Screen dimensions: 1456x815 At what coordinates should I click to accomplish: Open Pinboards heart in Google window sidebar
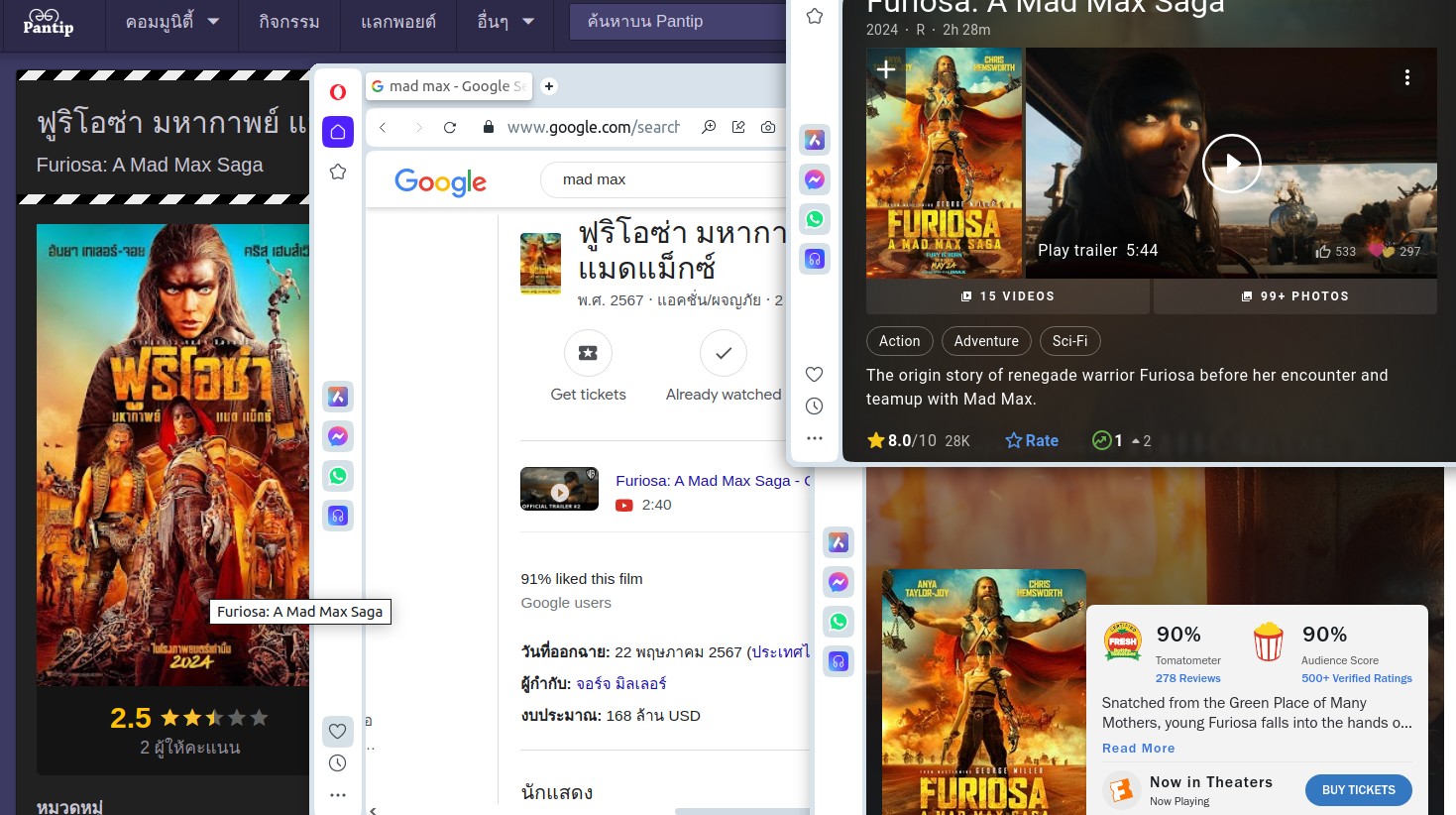coord(338,731)
